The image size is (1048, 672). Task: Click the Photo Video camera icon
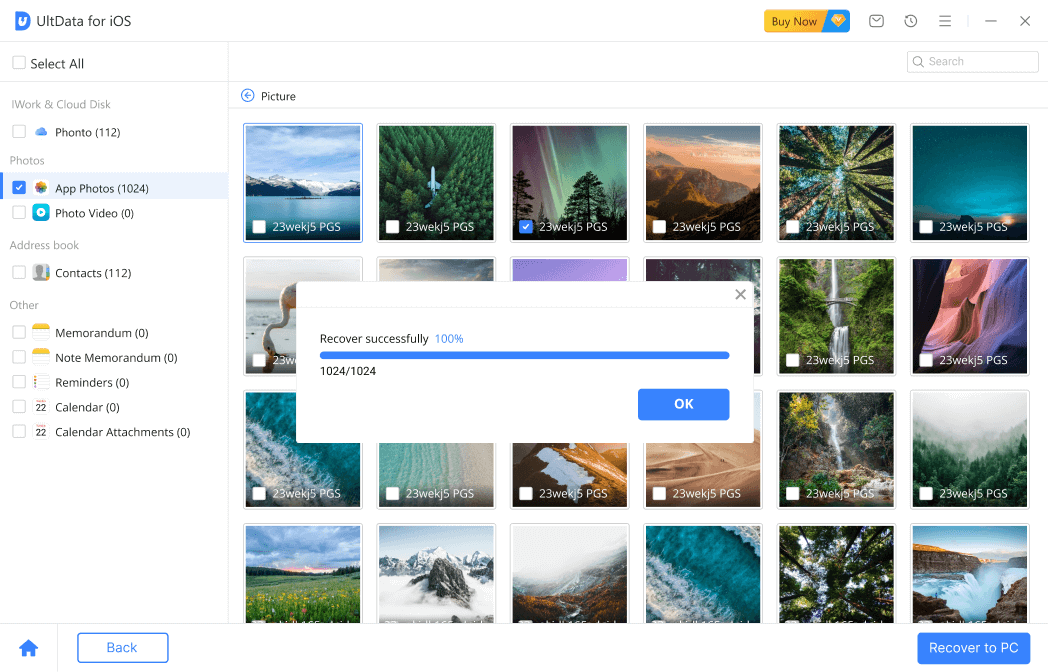pyautogui.click(x=40, y=212)
